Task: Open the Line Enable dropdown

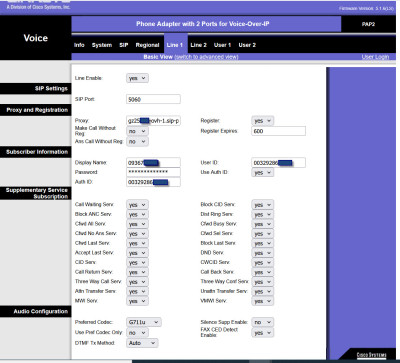Action: 137,78
